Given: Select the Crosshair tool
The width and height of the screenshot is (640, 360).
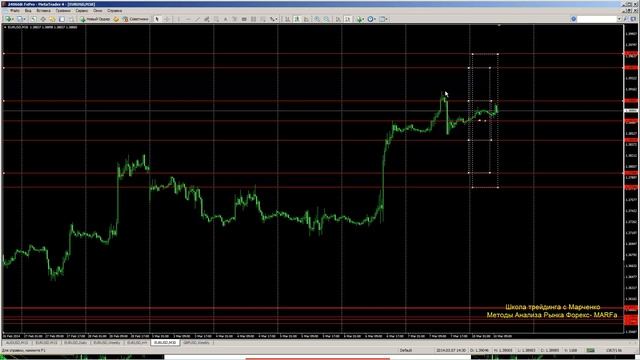Looking at the screenshot, I should click(167, 19).
